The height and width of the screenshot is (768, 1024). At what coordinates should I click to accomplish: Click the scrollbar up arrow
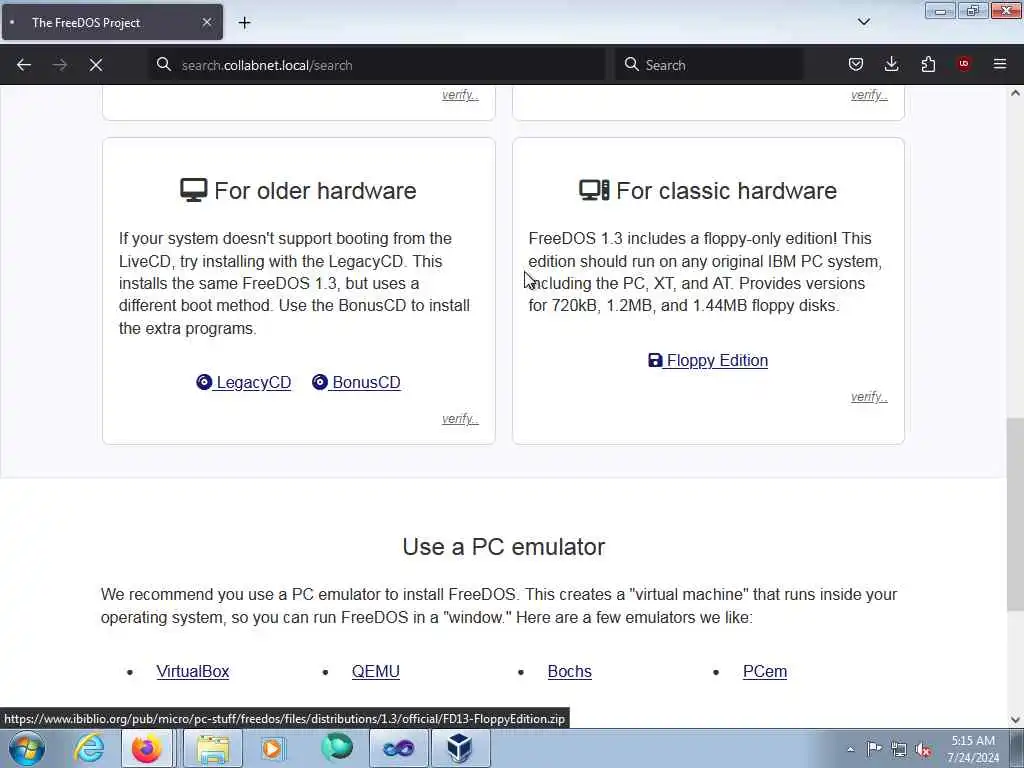[1015, 93]
